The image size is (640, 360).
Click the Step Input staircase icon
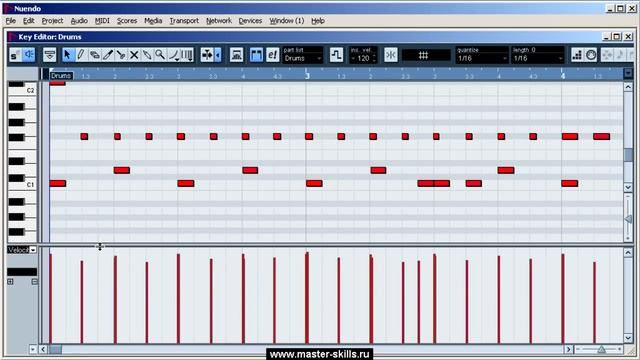coord(577,55)
